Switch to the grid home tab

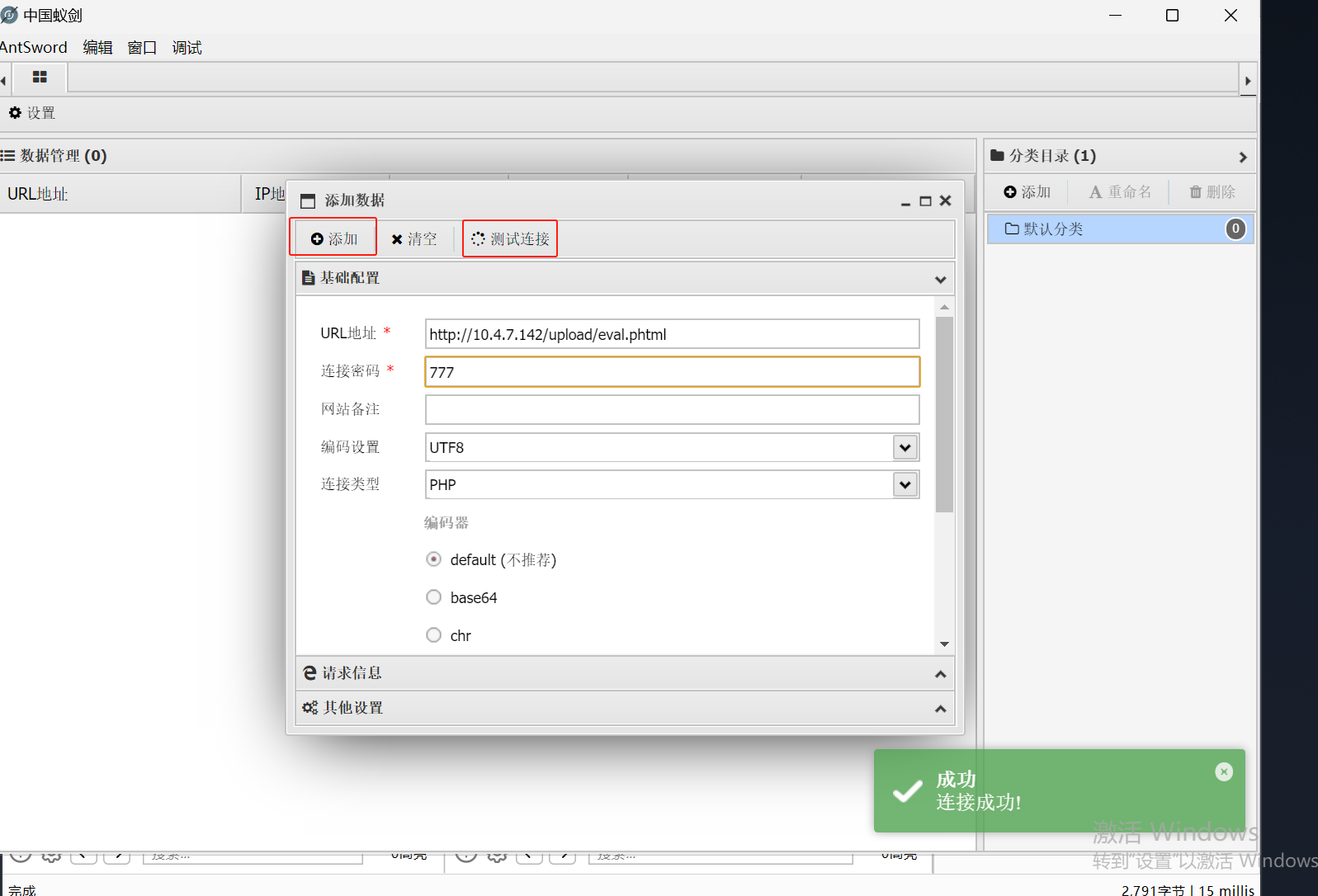(39, 78)
